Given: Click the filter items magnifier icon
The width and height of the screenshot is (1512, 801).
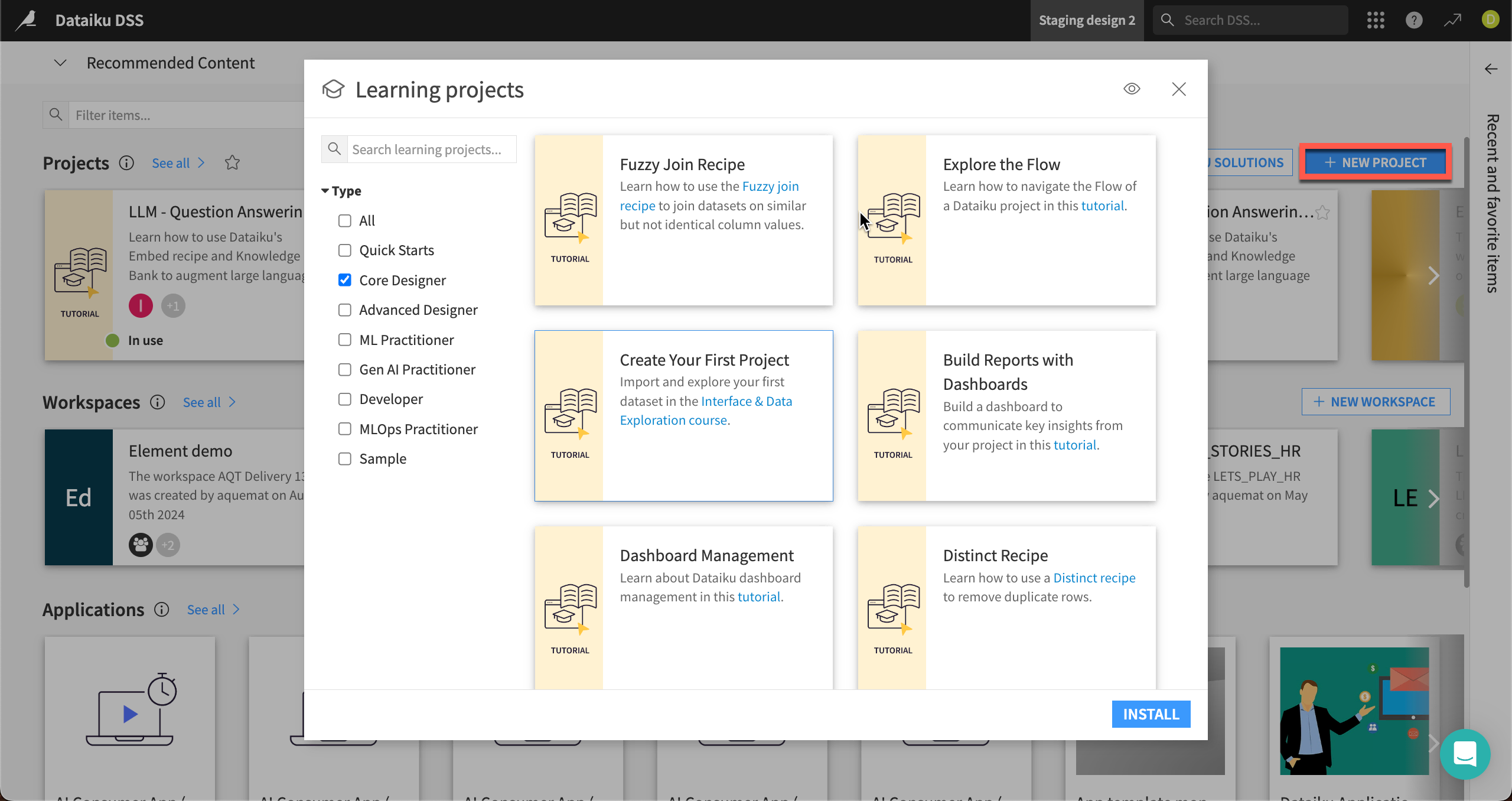Looking at the screenshot, I should click(56, 115).
